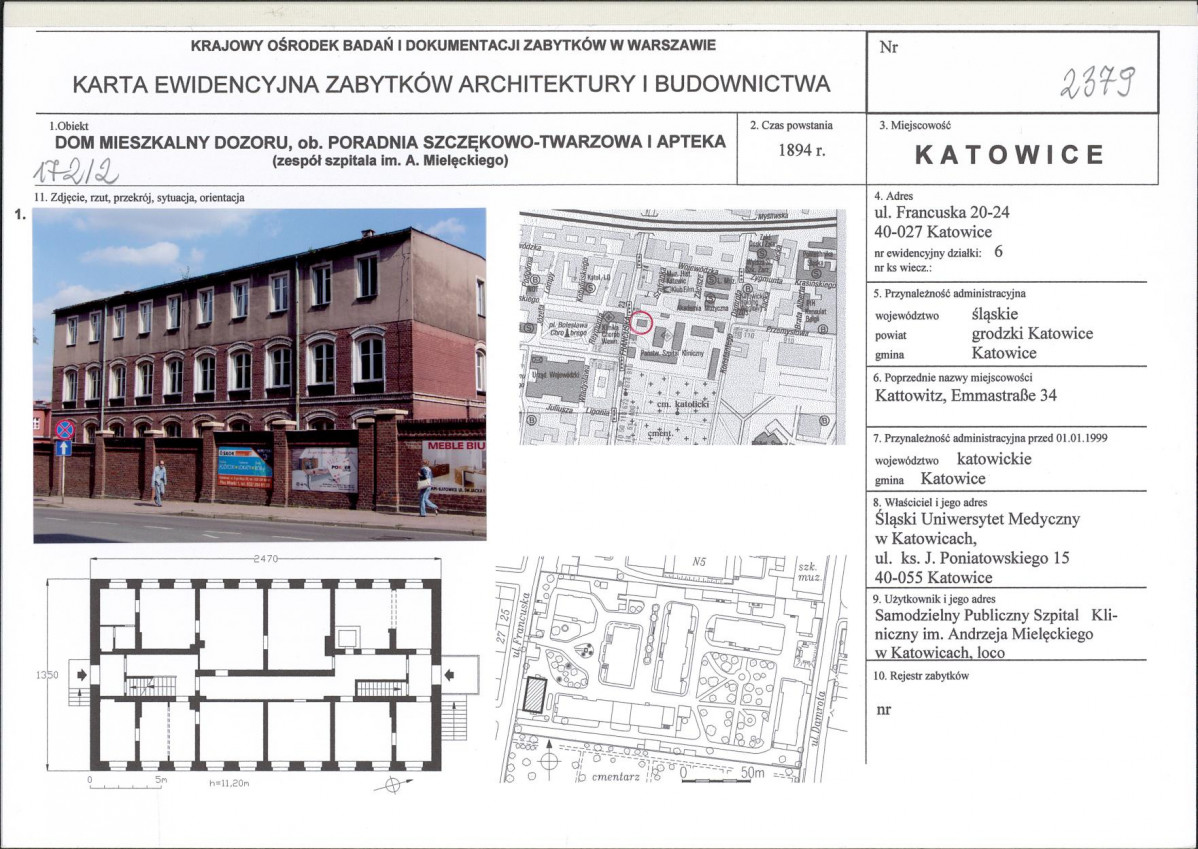The image size is (1198, 849).
Task: Click the north arrow compass below the floor plan
Action: [393, 784]
